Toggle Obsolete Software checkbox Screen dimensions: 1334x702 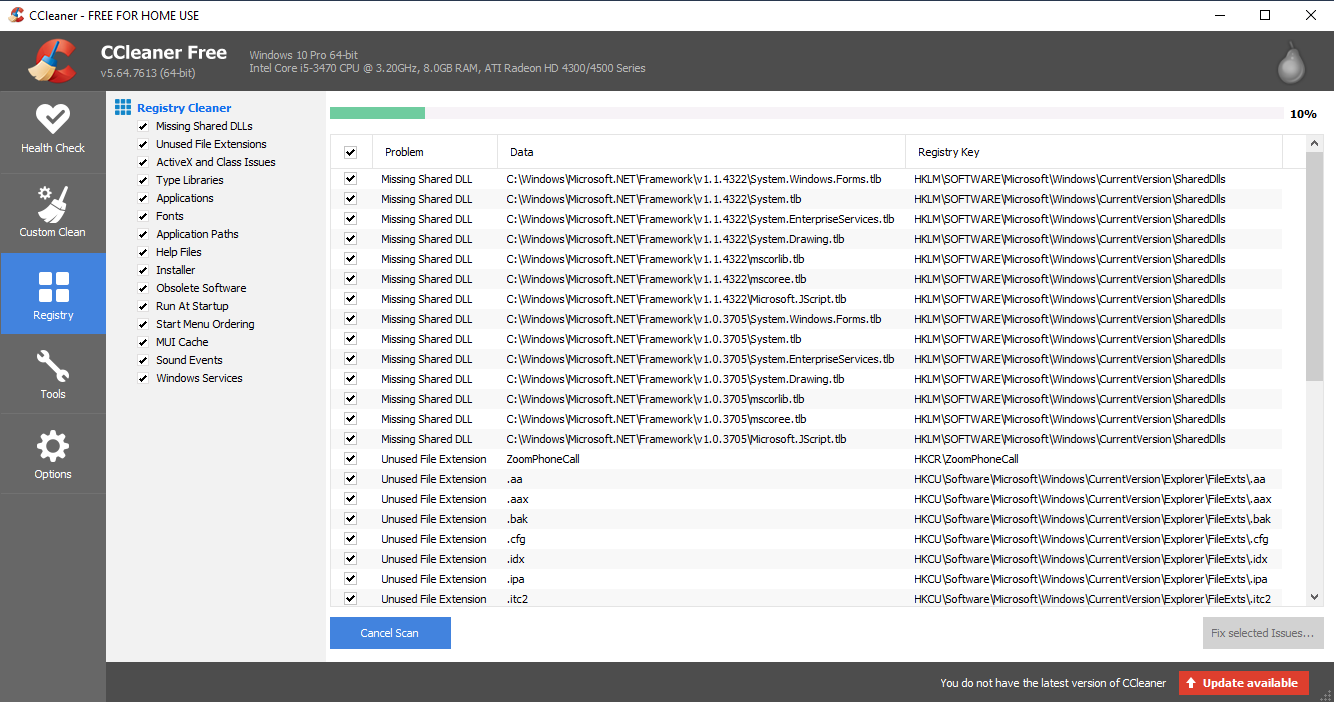pos(143,289)
